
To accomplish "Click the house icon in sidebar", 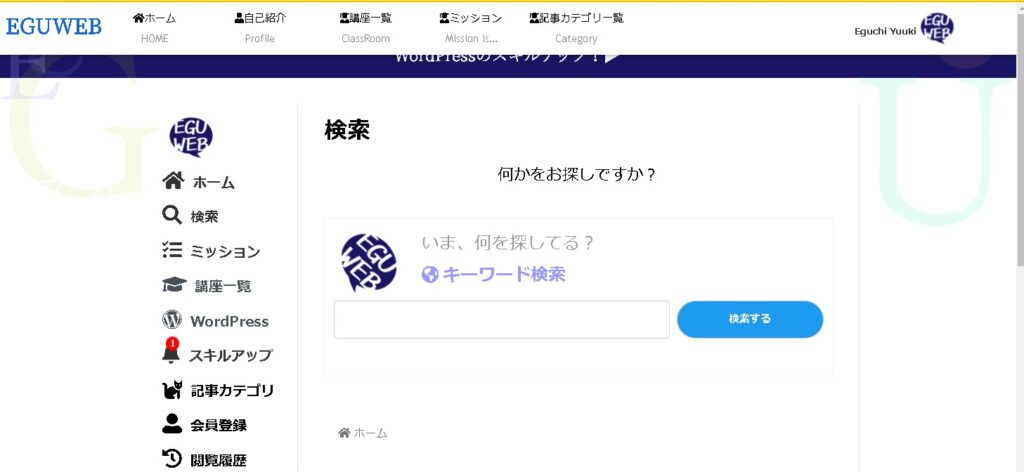I will click(173, 181).
